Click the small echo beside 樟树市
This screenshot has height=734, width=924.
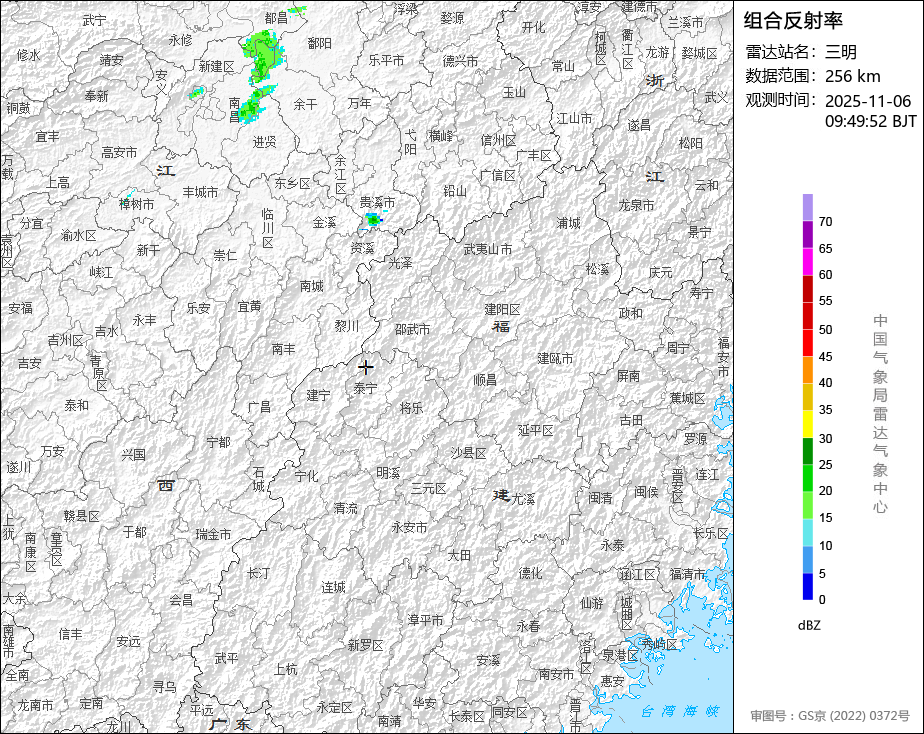pyautogui.click(x=129, y=193)
